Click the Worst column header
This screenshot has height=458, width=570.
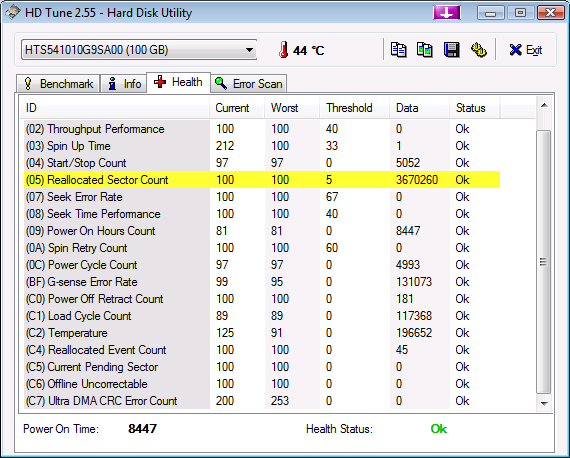(x=292, y=108)
